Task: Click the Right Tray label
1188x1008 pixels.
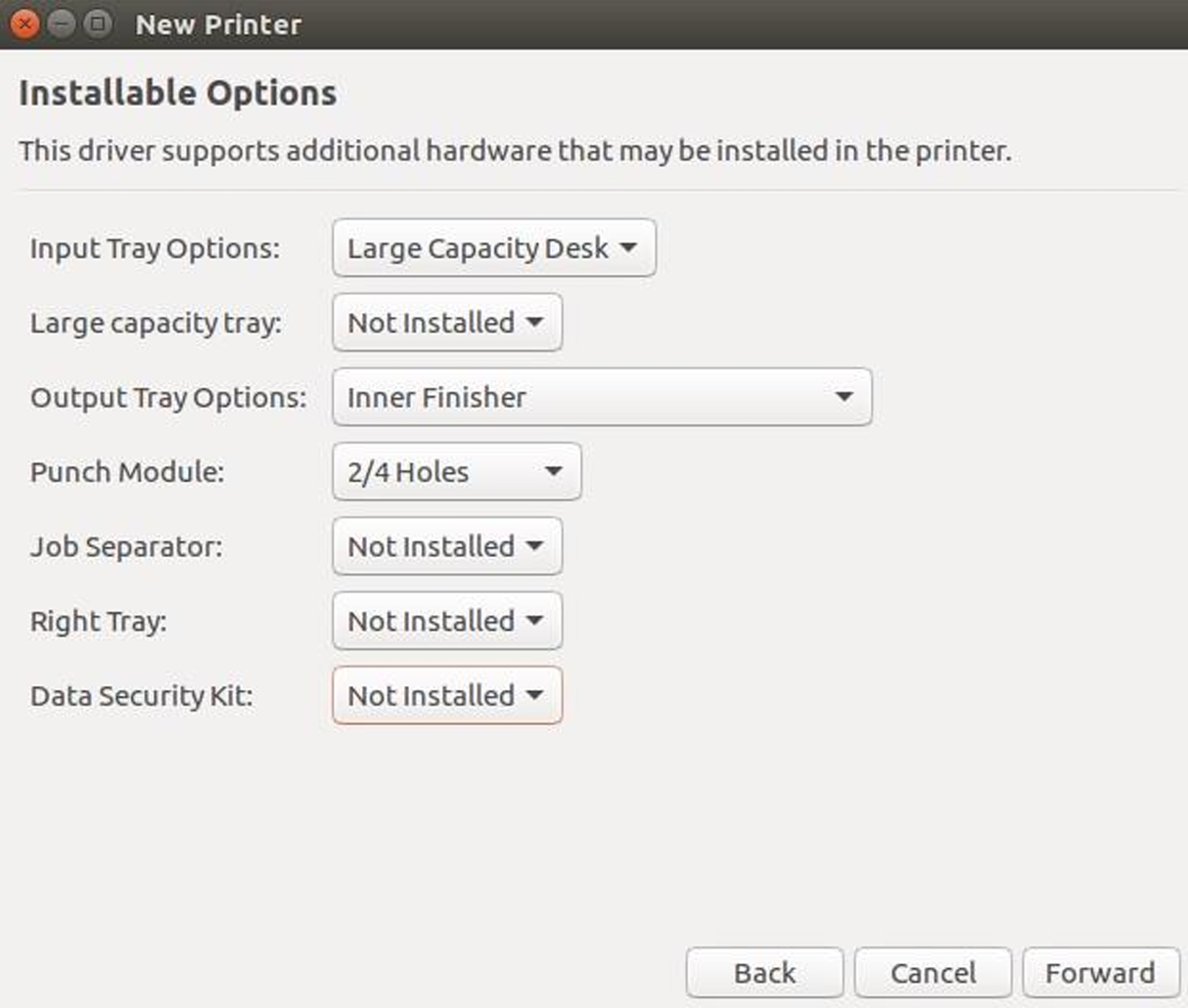Action: (99, 621)
